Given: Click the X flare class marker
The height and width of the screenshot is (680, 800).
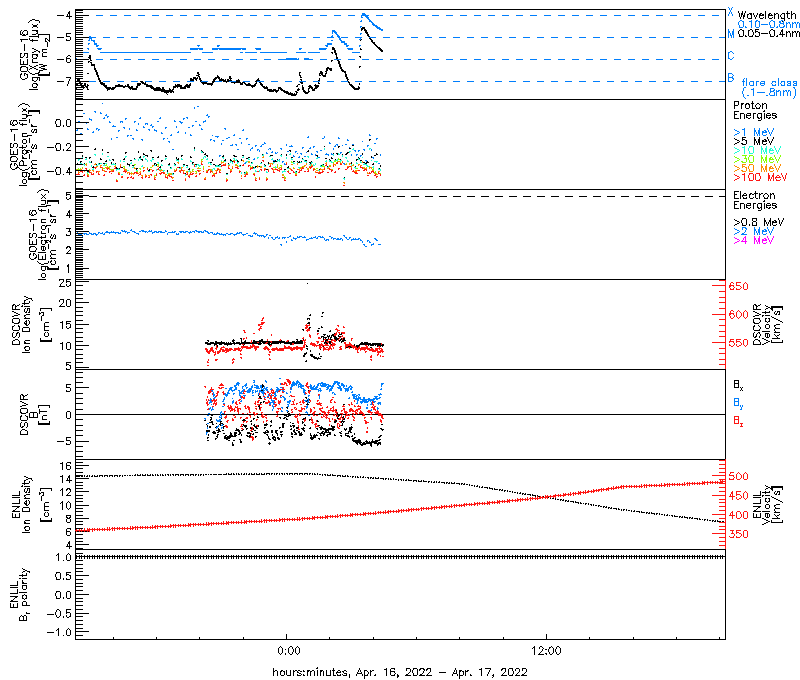Looking at the screenshot, I should [x=731, y=12].
